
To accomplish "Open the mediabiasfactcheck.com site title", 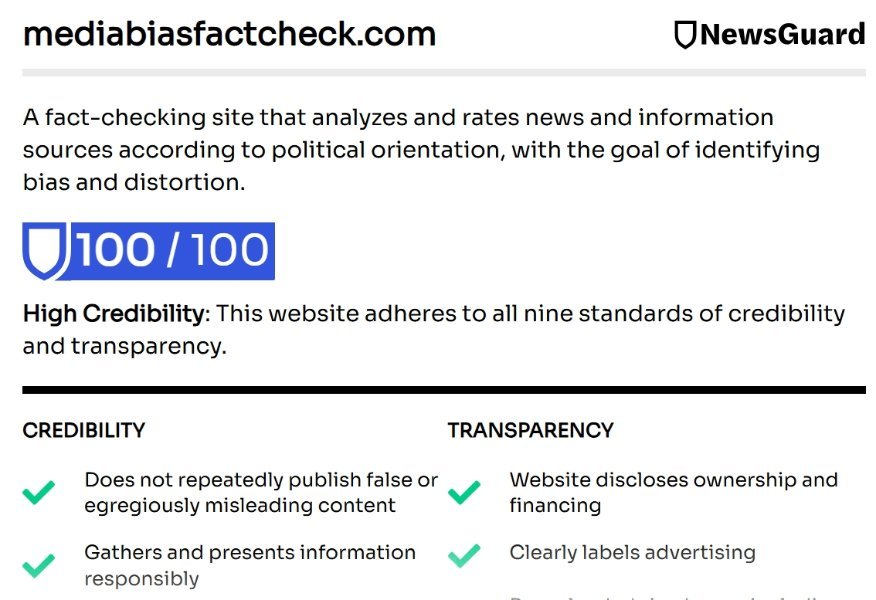I will click(229, 34).
